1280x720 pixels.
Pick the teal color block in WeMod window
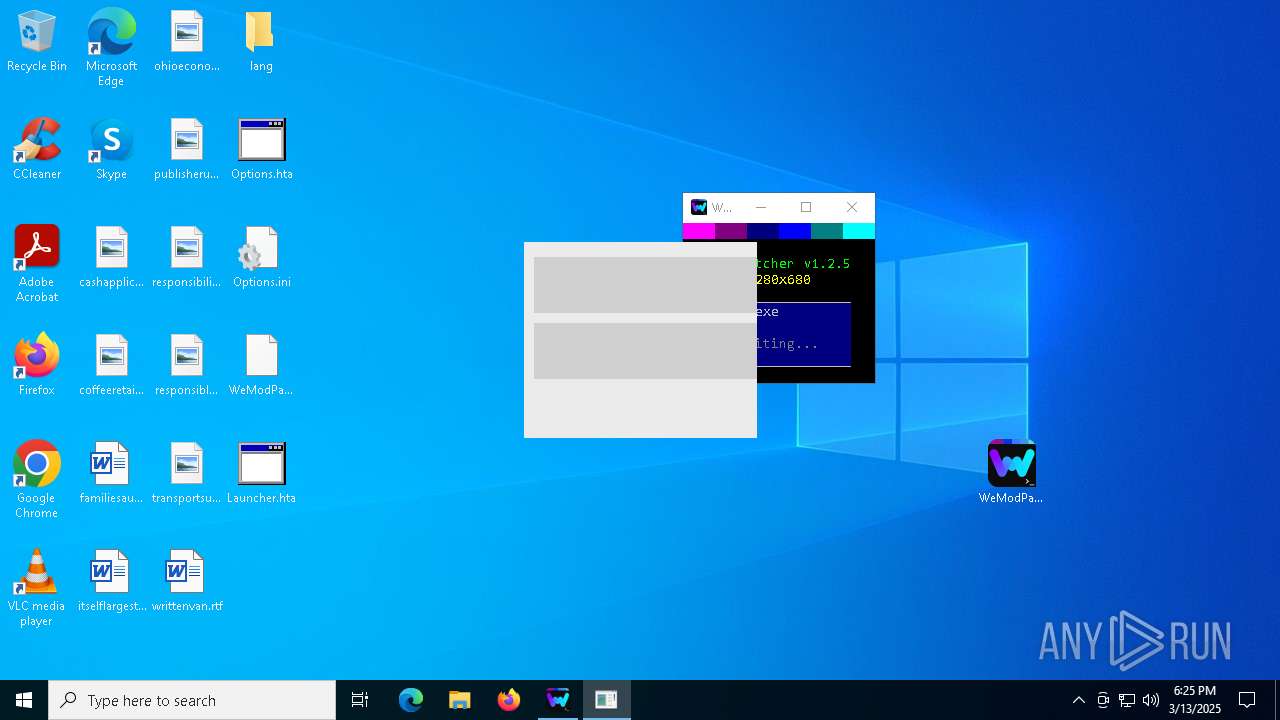pyautogui.click(x=827, y=231)
